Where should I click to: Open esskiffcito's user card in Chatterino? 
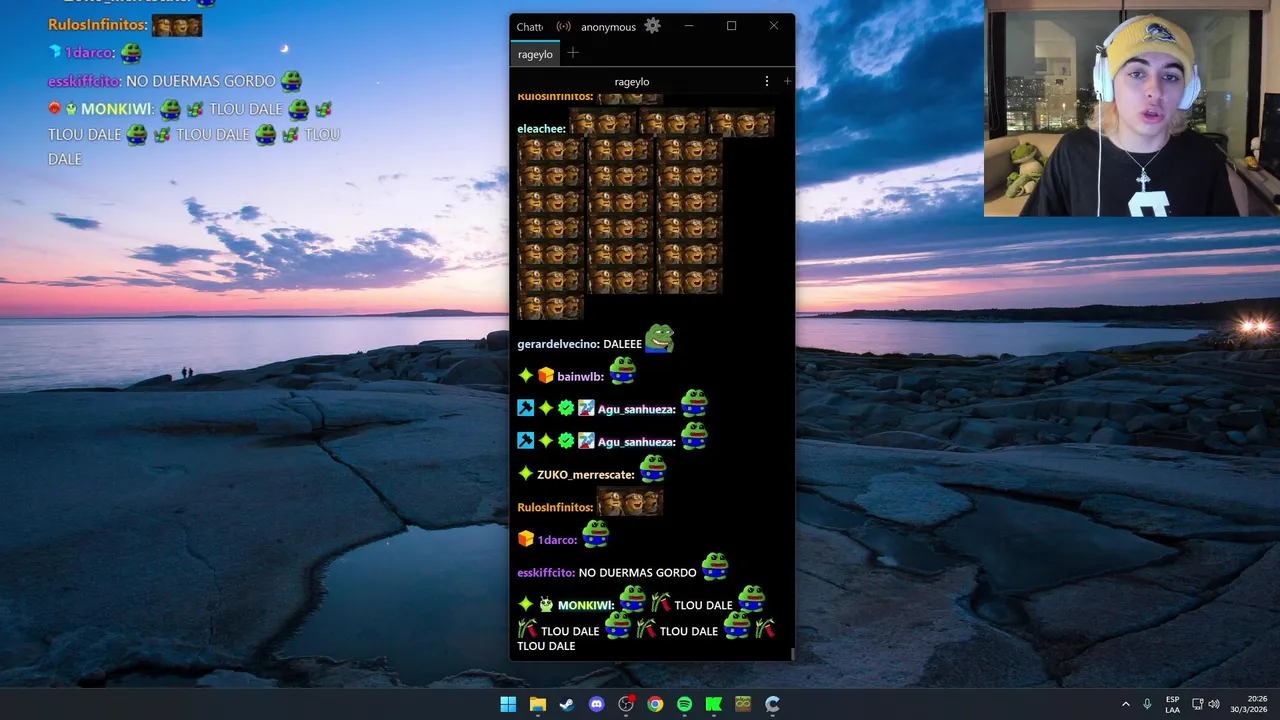(x=546, y=573)
